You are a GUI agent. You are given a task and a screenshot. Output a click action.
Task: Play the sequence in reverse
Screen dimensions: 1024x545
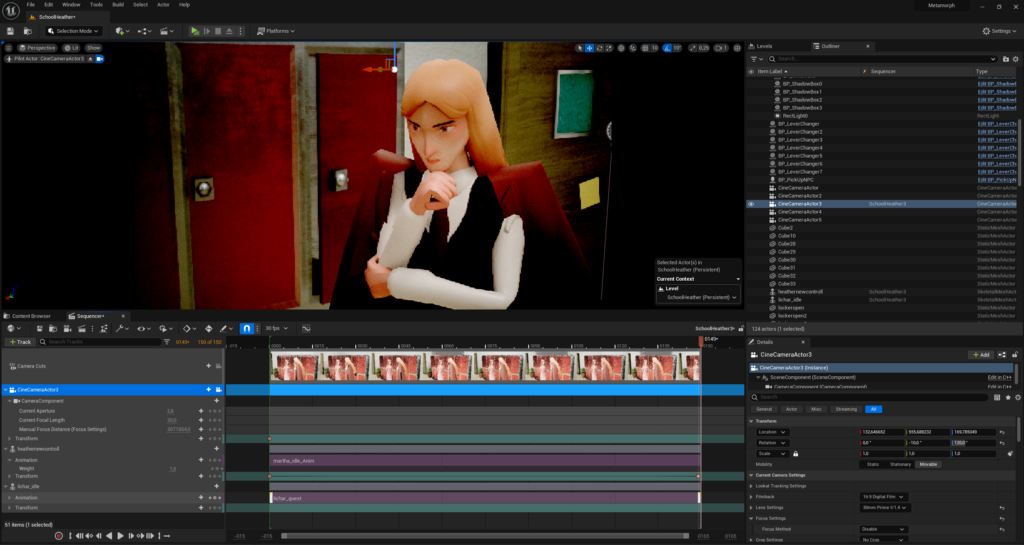(109, 536)
